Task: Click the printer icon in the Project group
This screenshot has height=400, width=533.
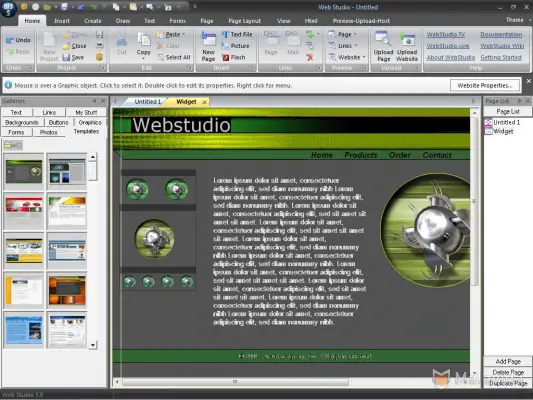Action: (99, 46)
